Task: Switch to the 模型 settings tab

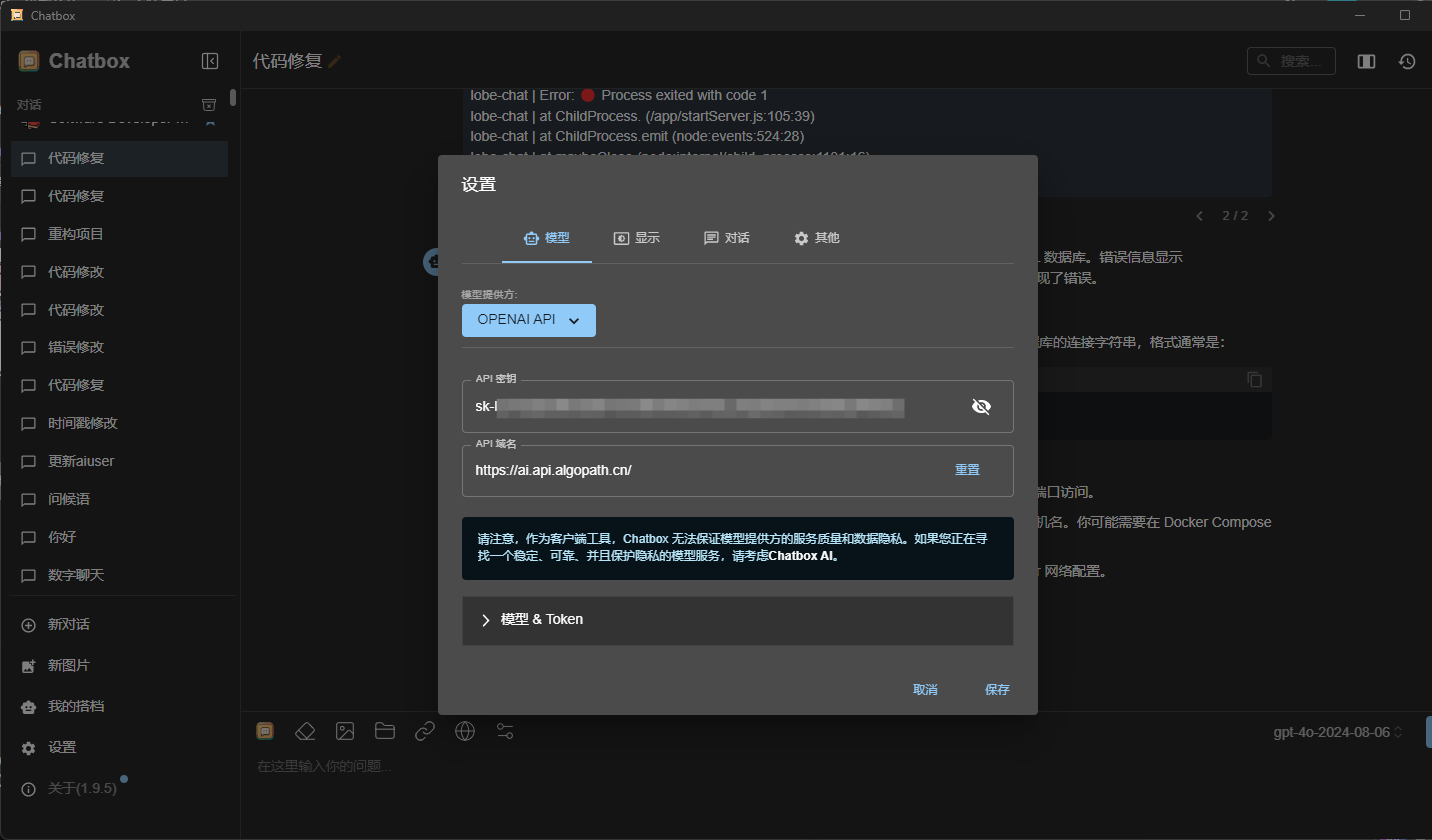Action: 547,238
